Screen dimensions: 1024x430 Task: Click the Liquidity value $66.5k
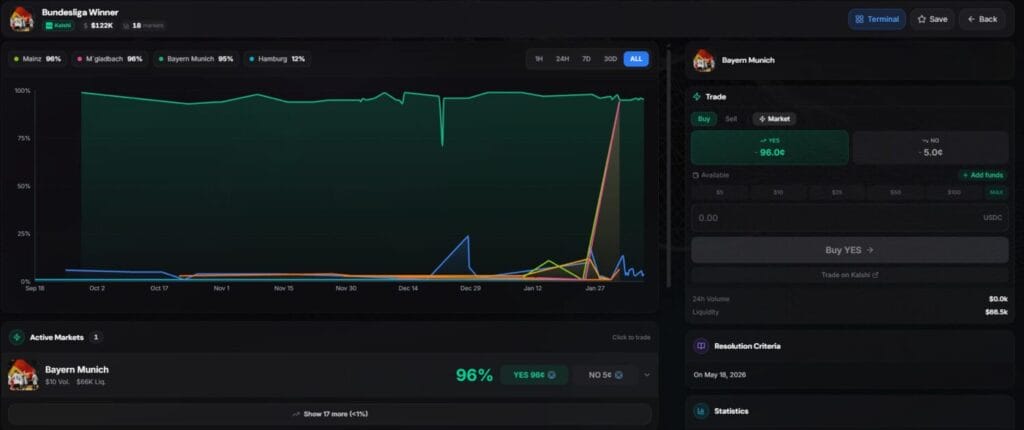coord(996,312)
